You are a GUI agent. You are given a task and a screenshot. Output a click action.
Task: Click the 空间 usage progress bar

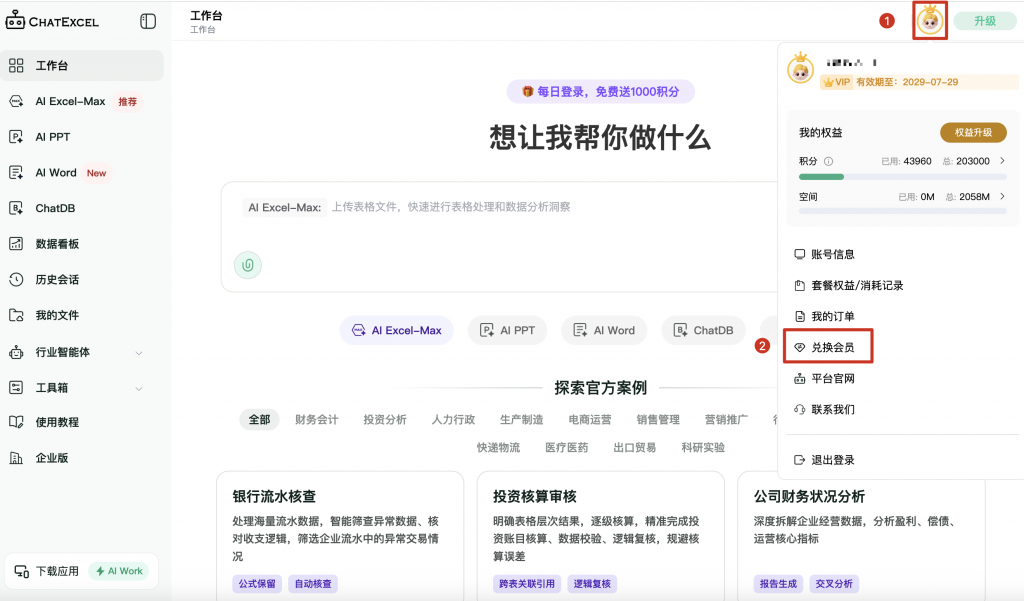tap(903, 211)
